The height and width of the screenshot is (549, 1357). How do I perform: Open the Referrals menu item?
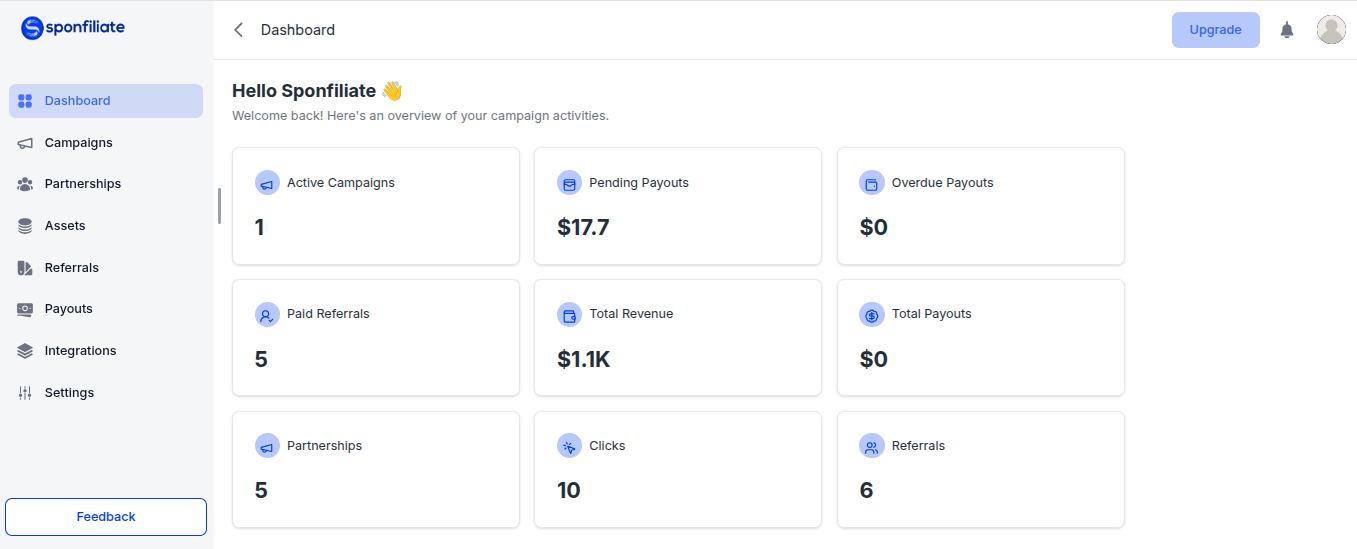pos(106,268)
